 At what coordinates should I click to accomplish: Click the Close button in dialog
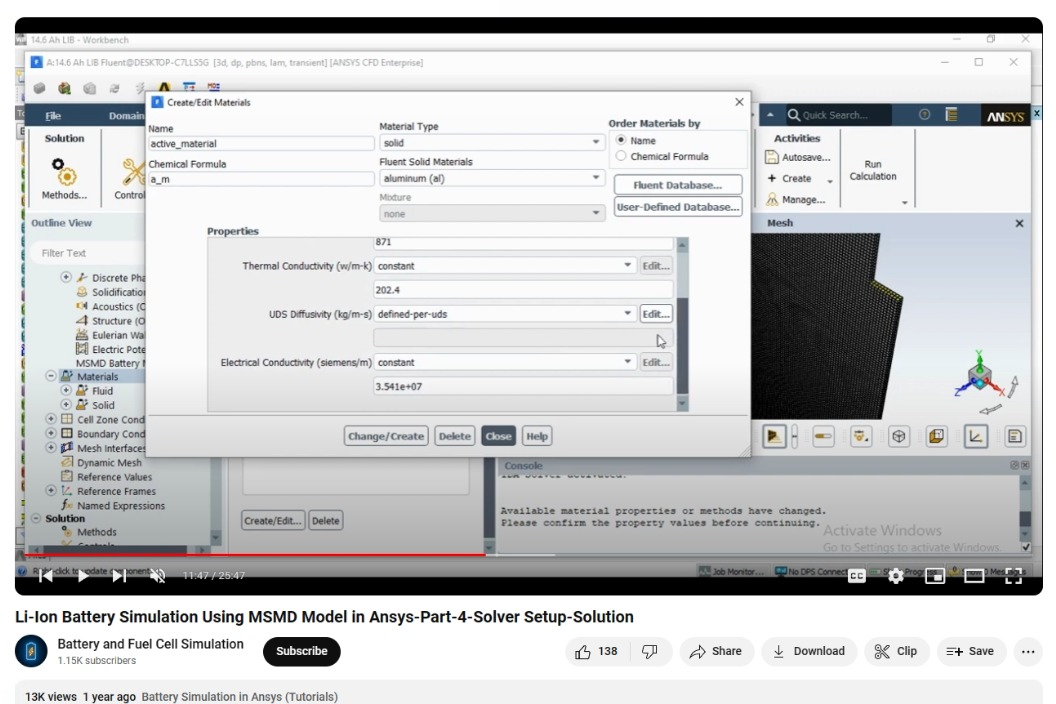pos(498,436)
